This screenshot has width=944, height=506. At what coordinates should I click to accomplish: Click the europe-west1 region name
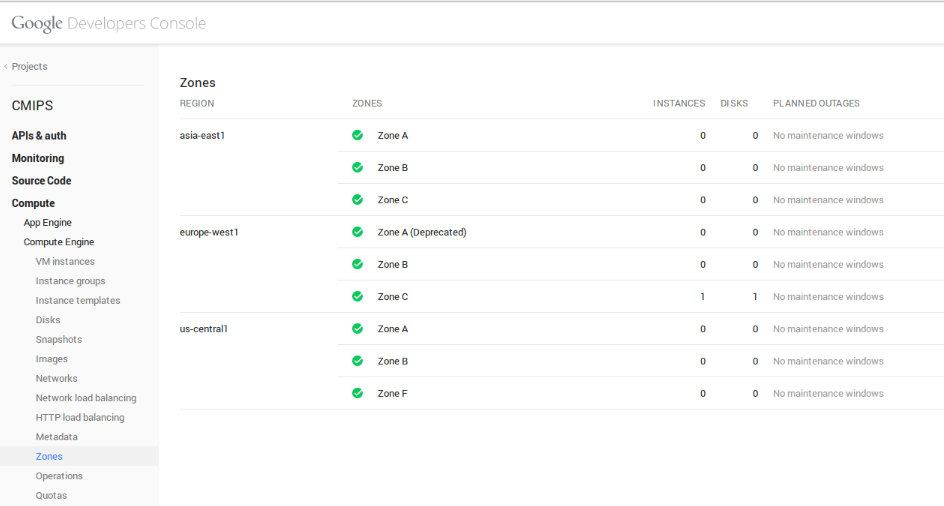point(209,232)
